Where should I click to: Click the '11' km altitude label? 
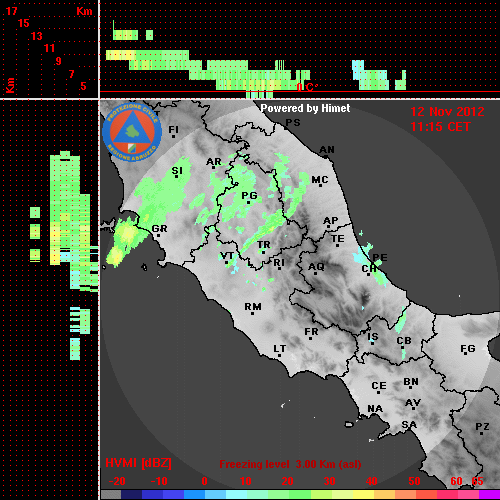click(49, 48)
